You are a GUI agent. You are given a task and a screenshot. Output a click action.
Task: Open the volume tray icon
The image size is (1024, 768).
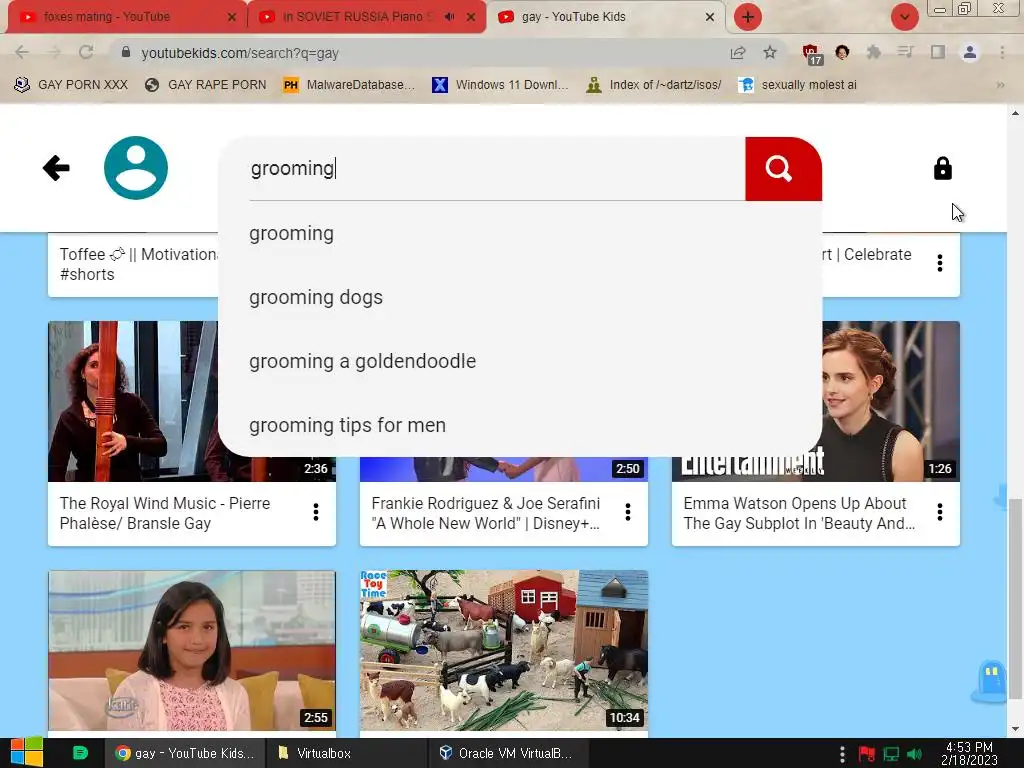pos(914,754)
